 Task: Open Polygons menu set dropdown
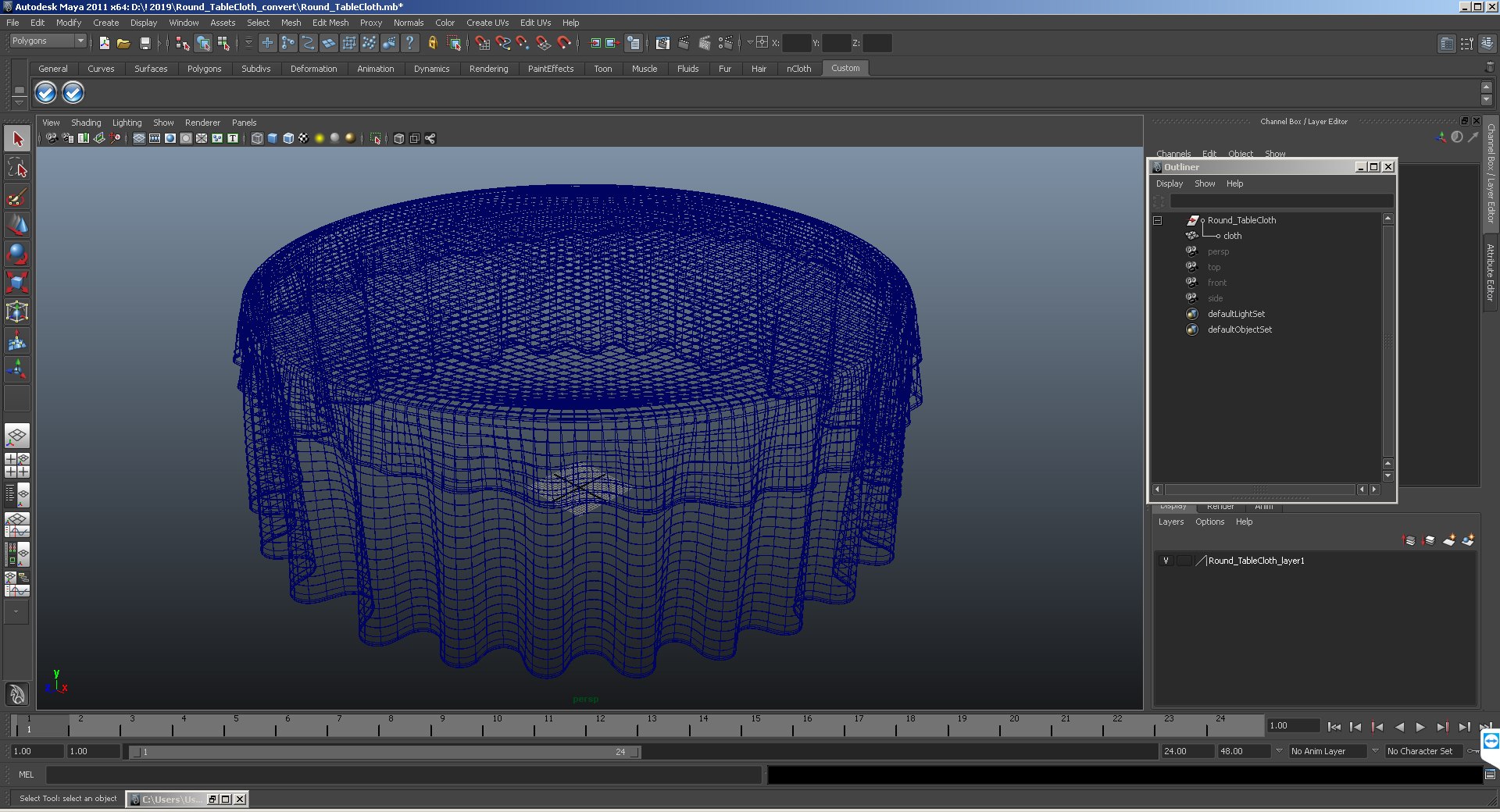[x=48, y=41]
